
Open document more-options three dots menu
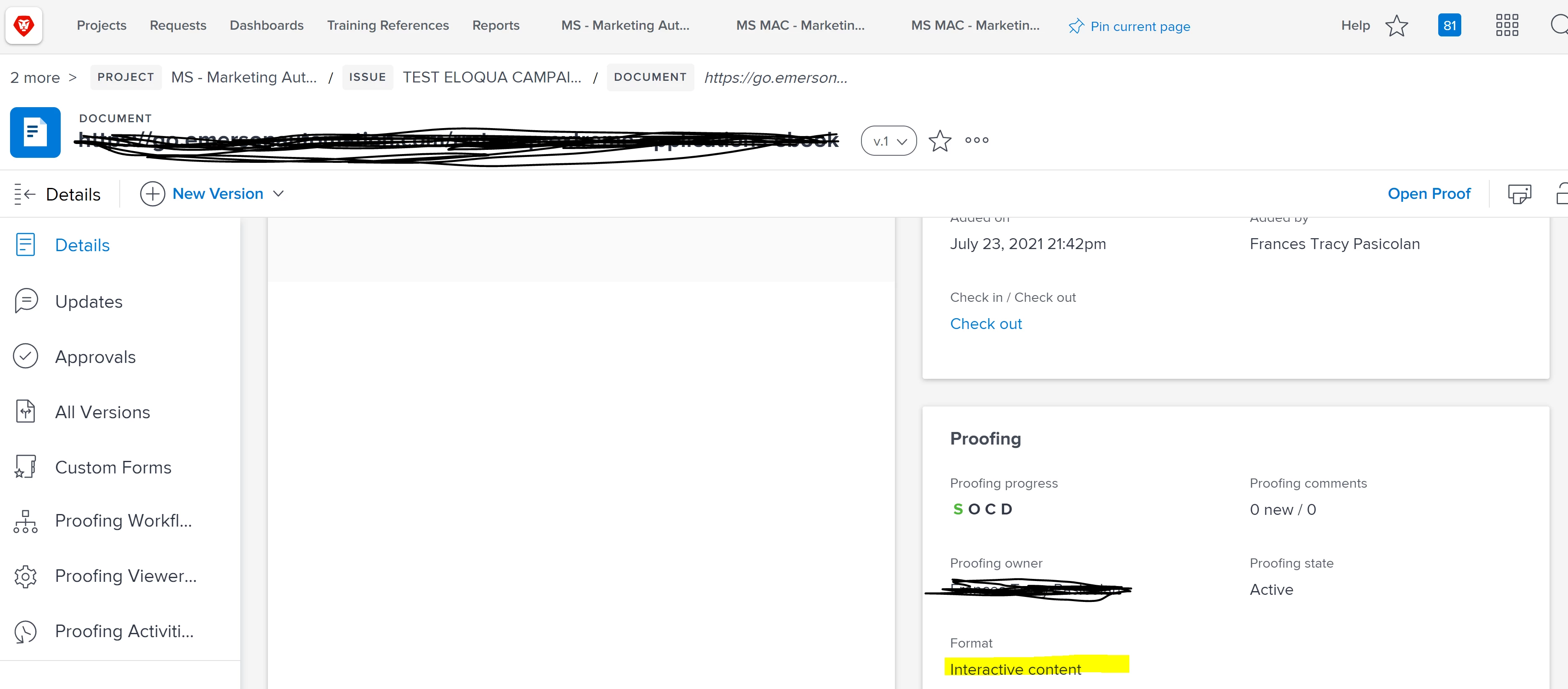coord(977,141)
